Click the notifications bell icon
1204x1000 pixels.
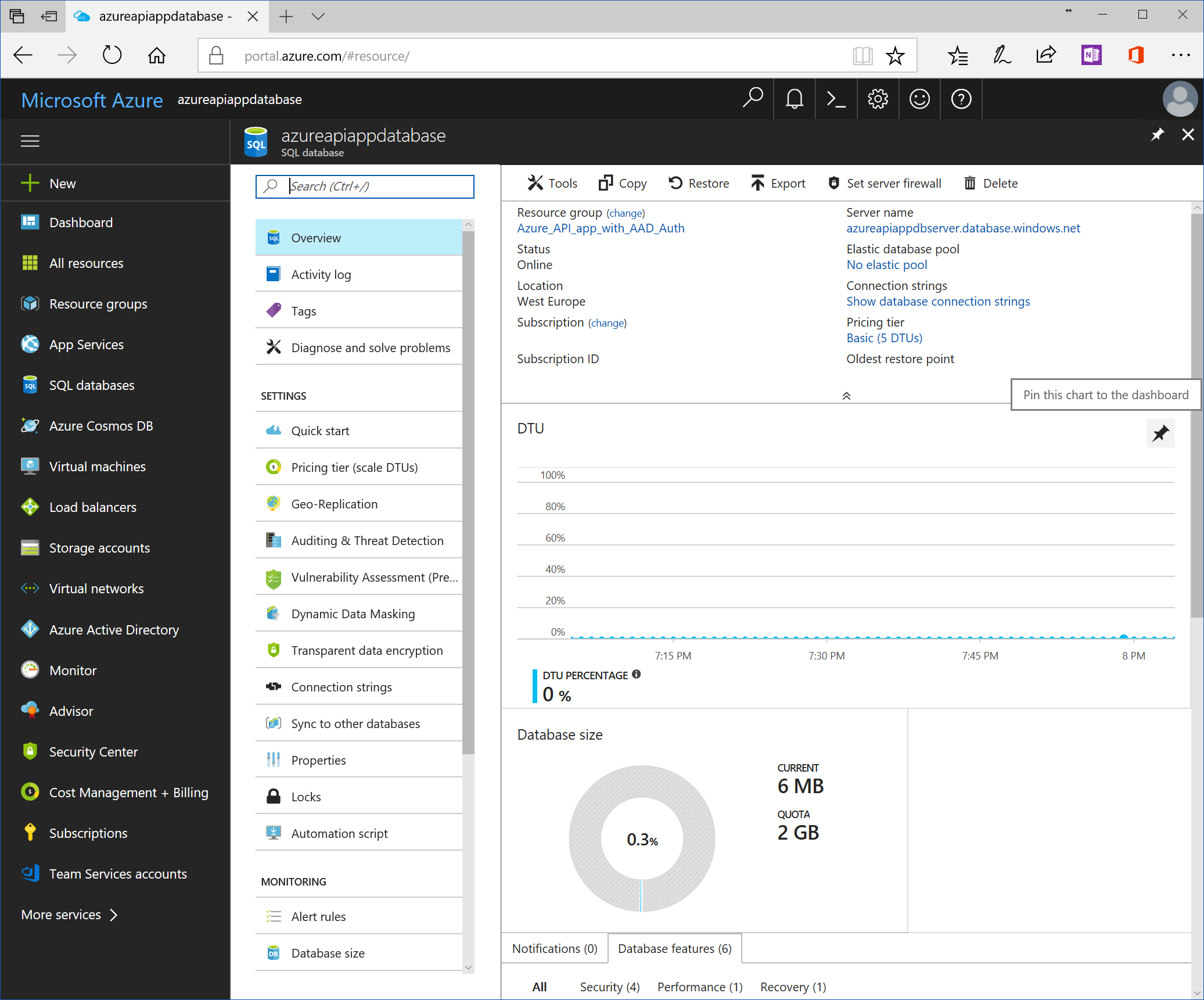(794, 99)
